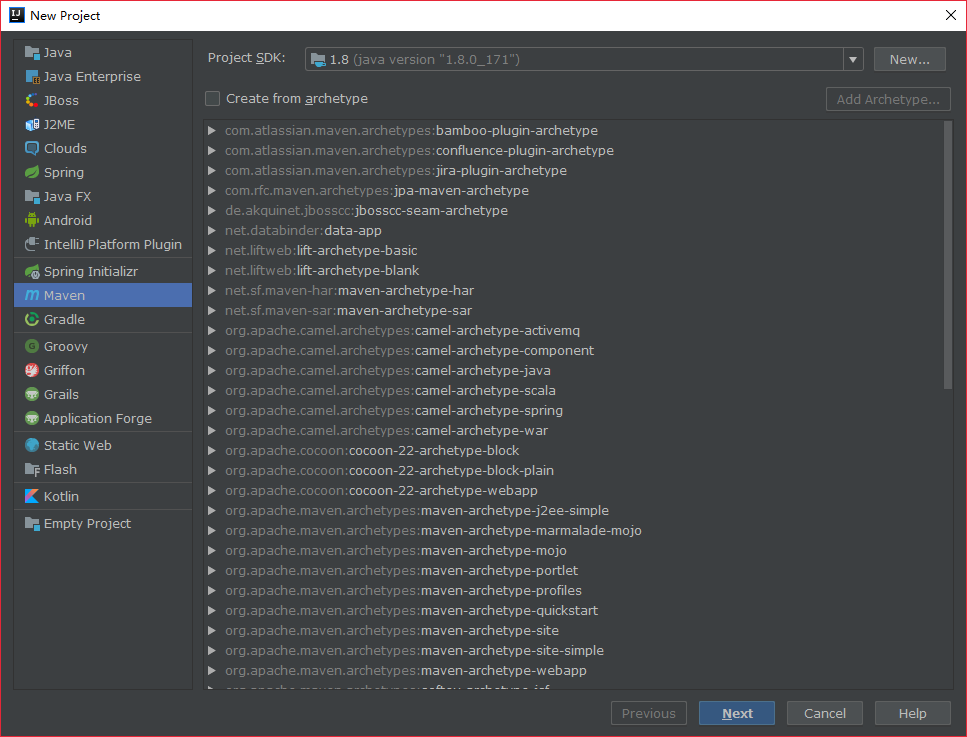The width and height of the screenshot is (967, 737).
Task: Choose the Flash icon
Action: coord(32,469)
